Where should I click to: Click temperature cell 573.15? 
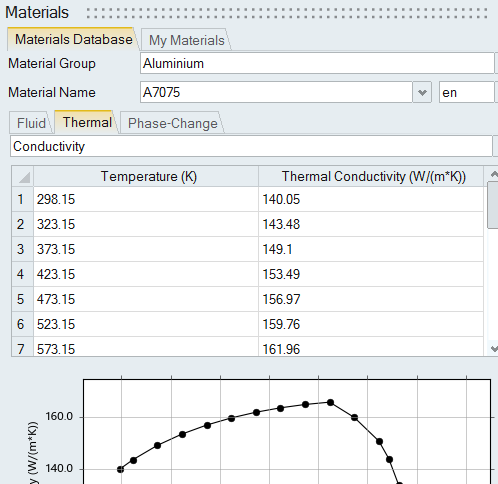point(146,347)
